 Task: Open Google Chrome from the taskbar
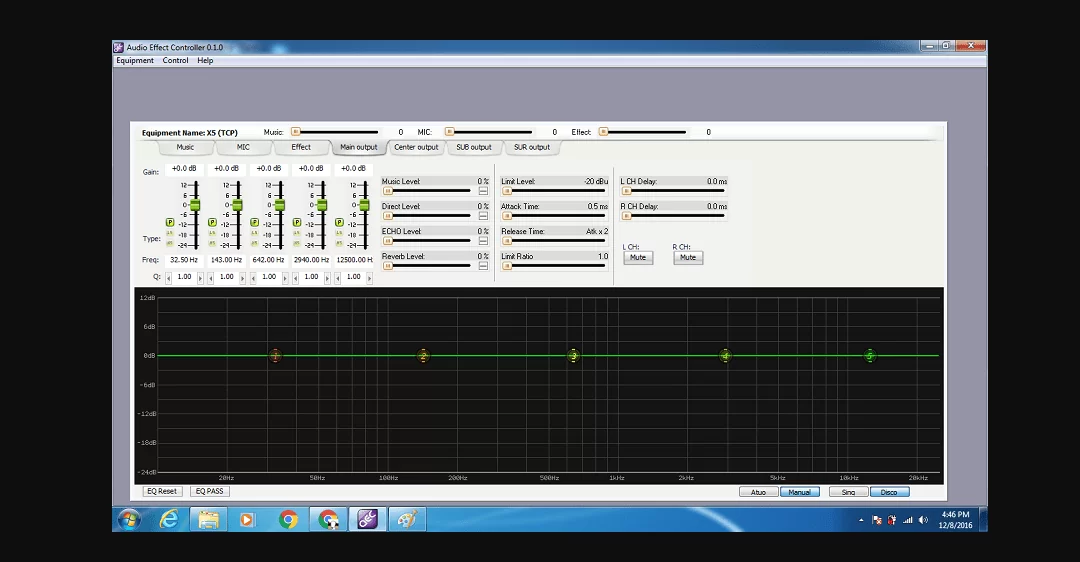point(288,519)
